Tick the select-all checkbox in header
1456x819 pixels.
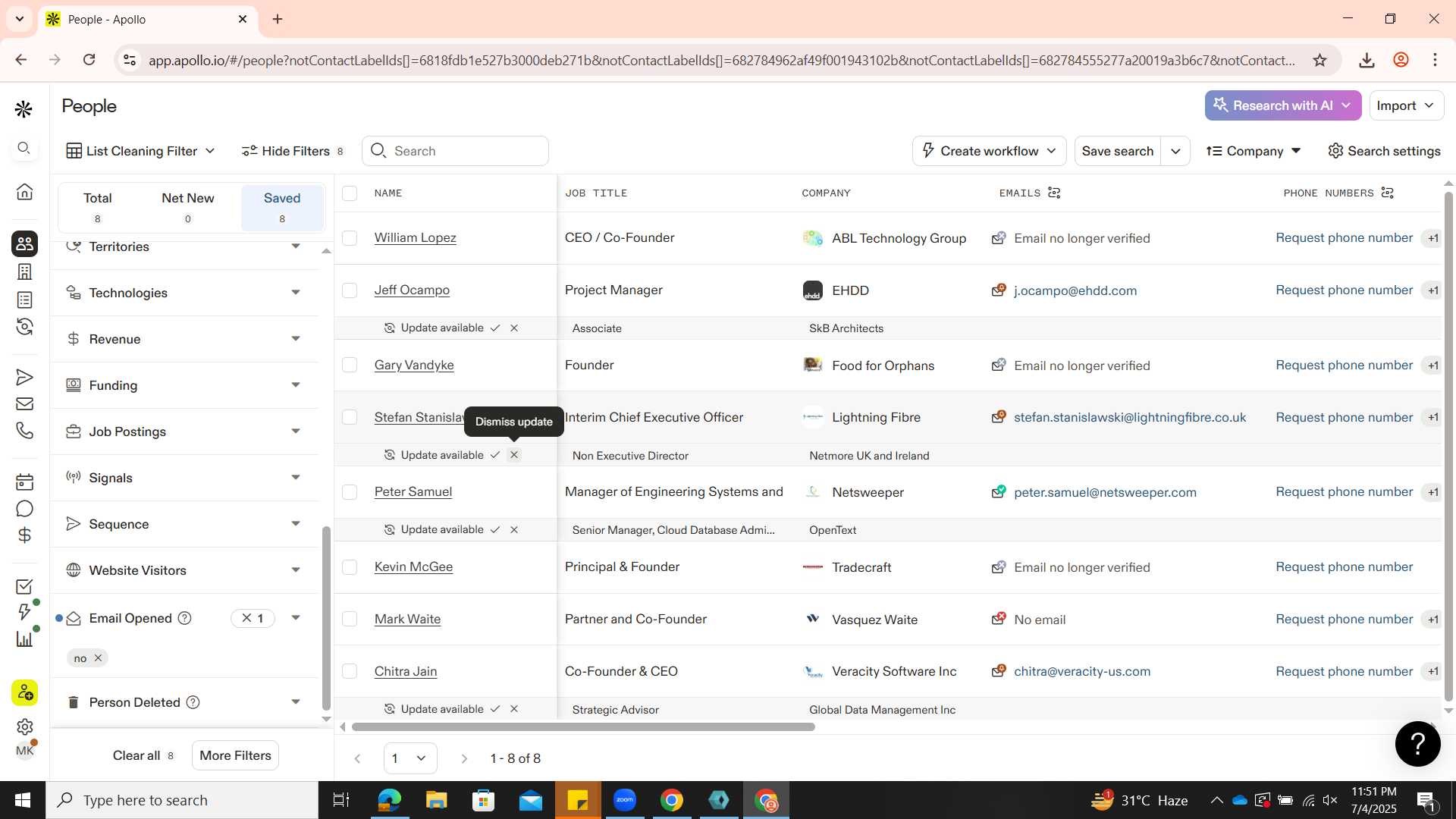pos(350,193)
